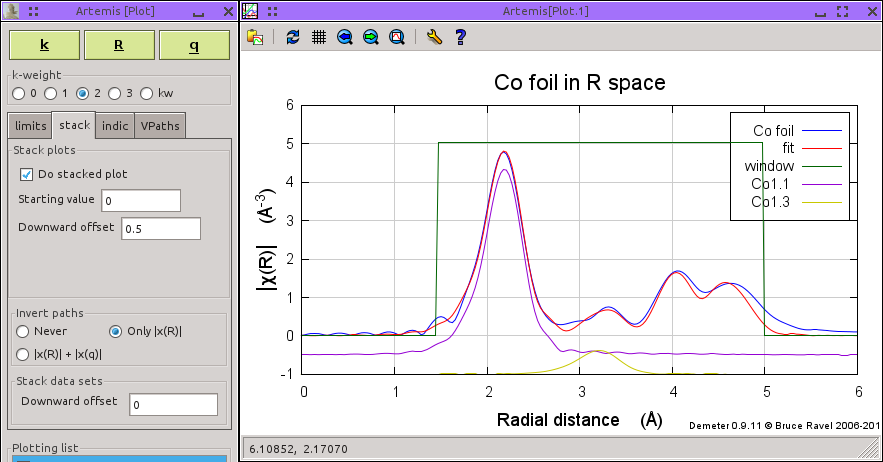Select |χ(R)| + |χ(q)| invert option
Screen dimensions: 883x462
tap(23, 354)
